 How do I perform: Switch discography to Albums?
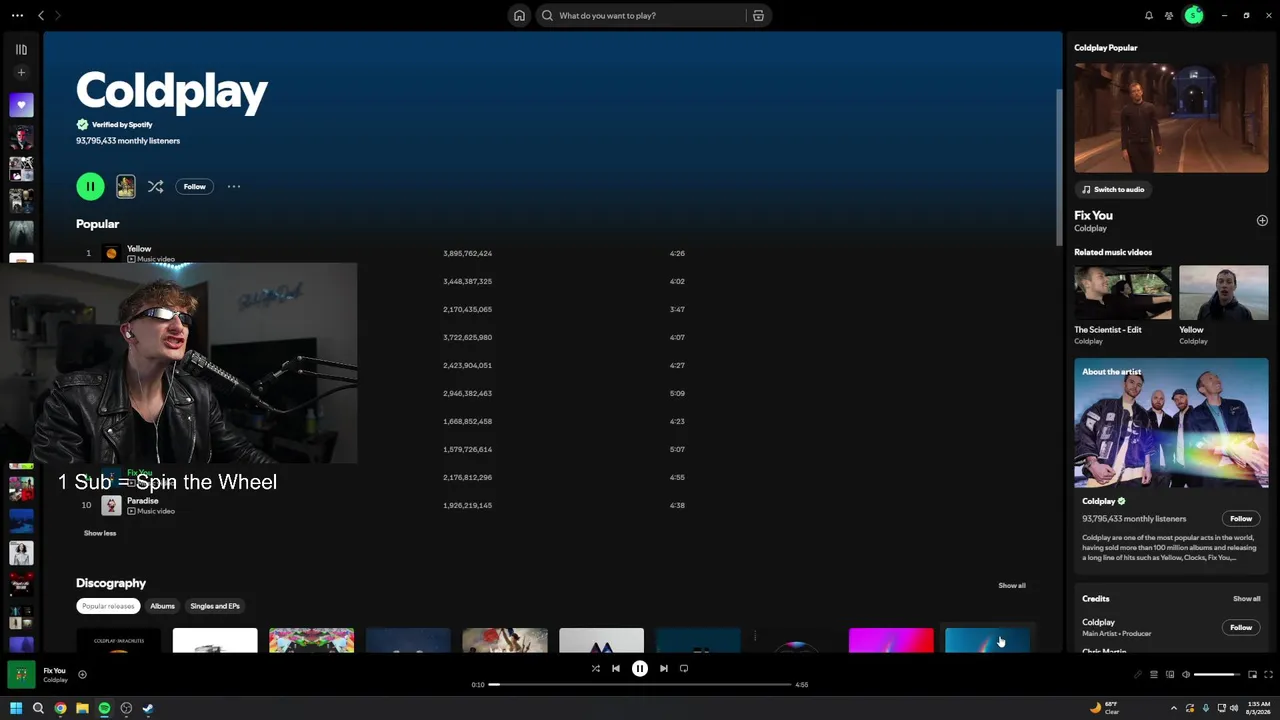click(x=162, y=606)
